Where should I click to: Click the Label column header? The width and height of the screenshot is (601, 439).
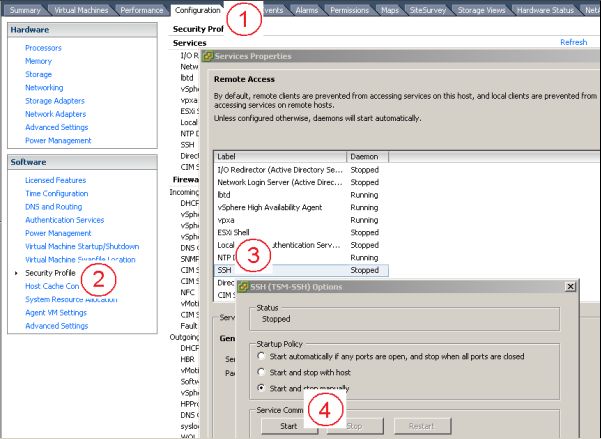click(x=280, y=156)
